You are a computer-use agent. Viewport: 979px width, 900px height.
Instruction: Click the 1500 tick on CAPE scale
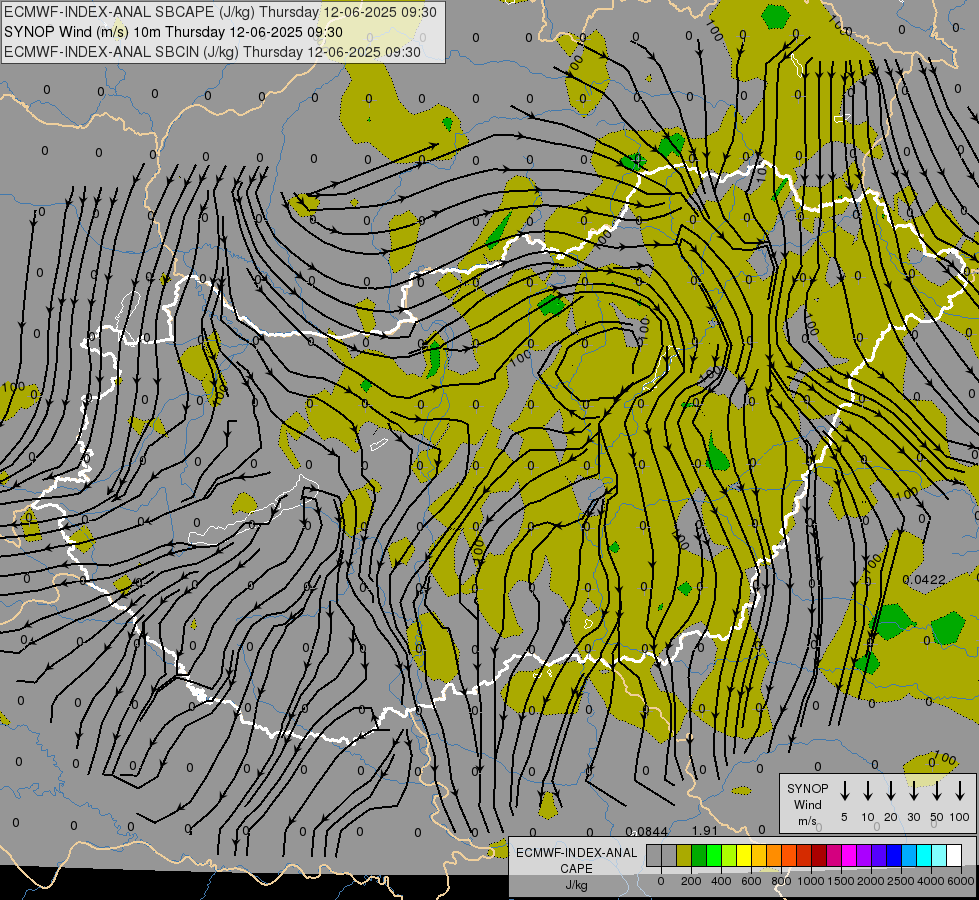841,881
